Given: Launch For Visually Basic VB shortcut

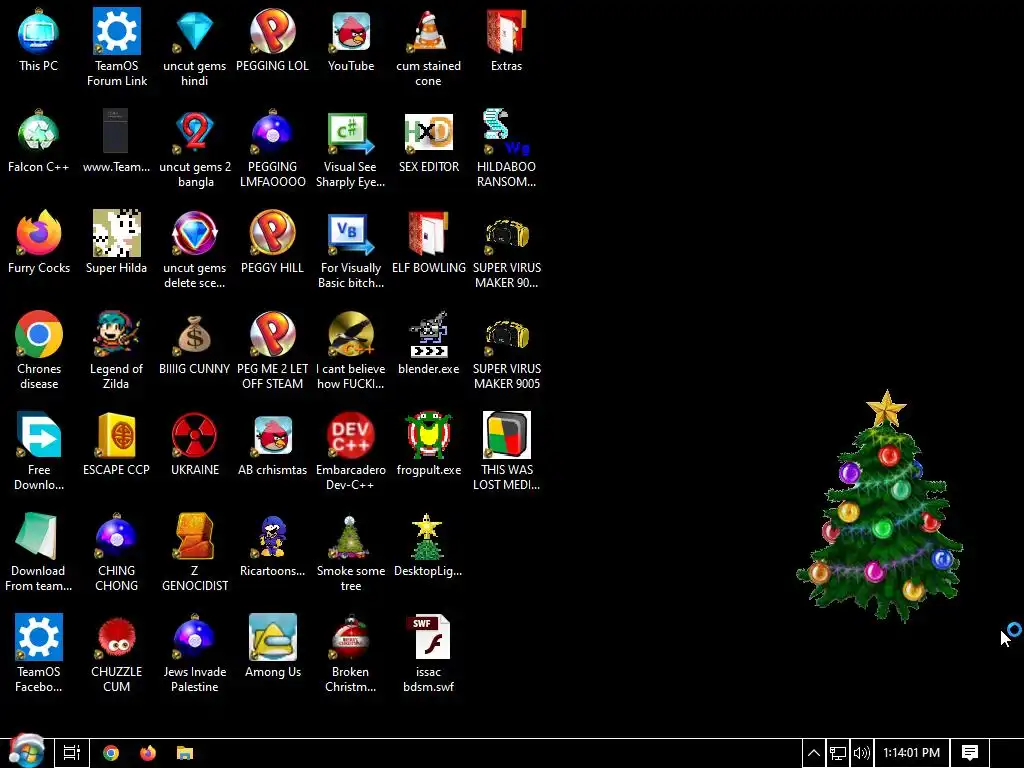Looking at the screenshot, I should pos(351,233).
